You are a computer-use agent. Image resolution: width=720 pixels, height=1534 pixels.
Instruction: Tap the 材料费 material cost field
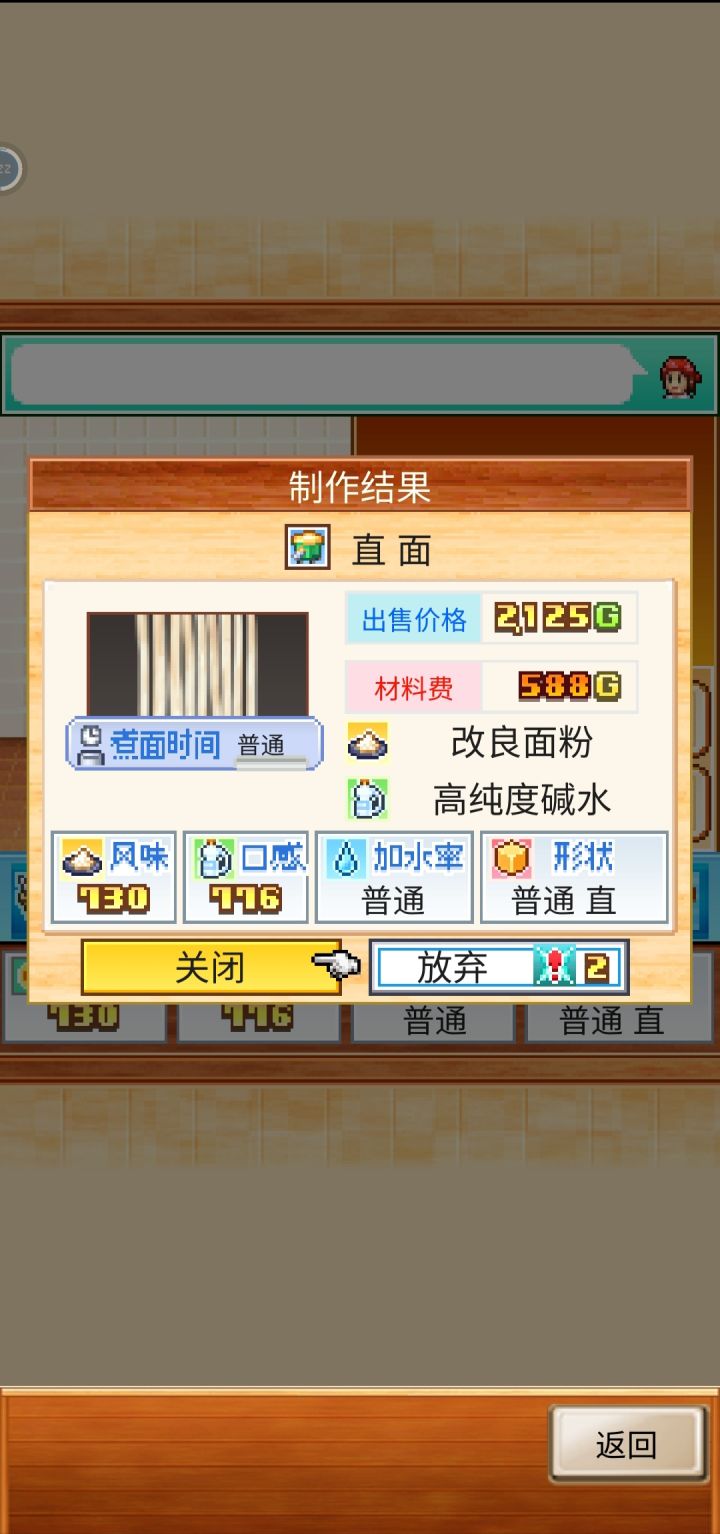[491, 687]
